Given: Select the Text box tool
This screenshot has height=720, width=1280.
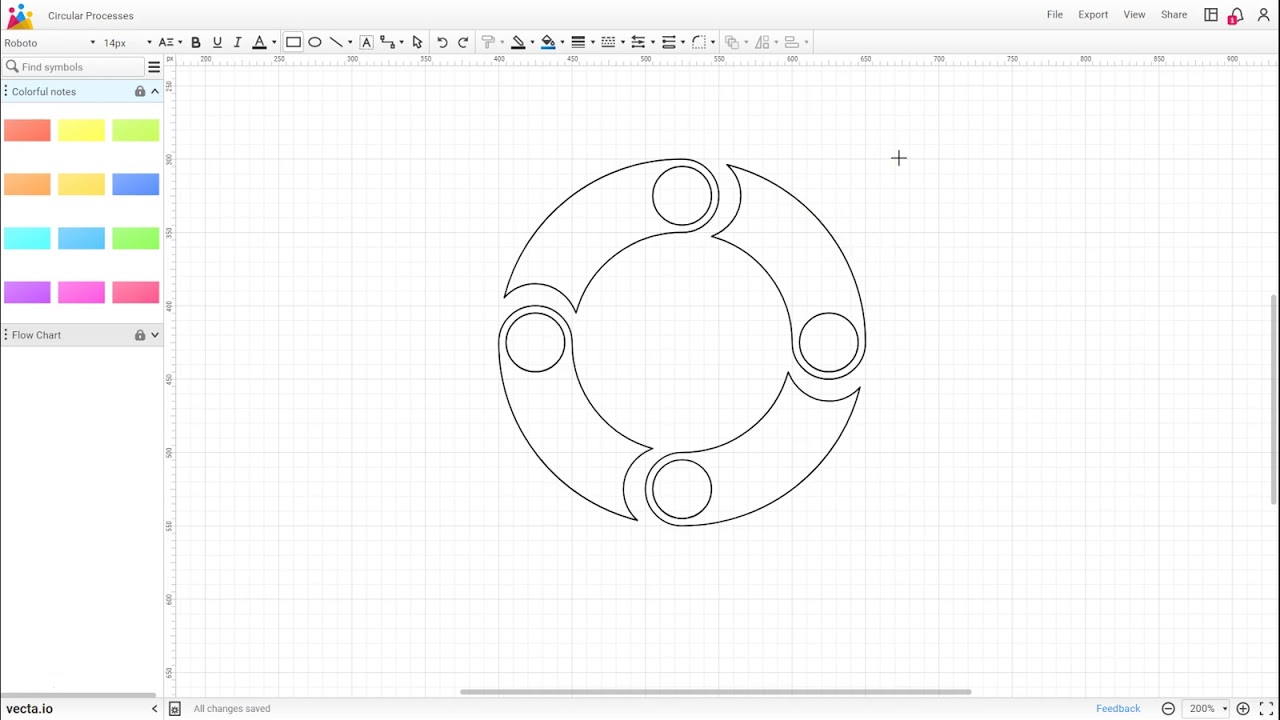Looking at the screenshot, I should tap(366, 42).
